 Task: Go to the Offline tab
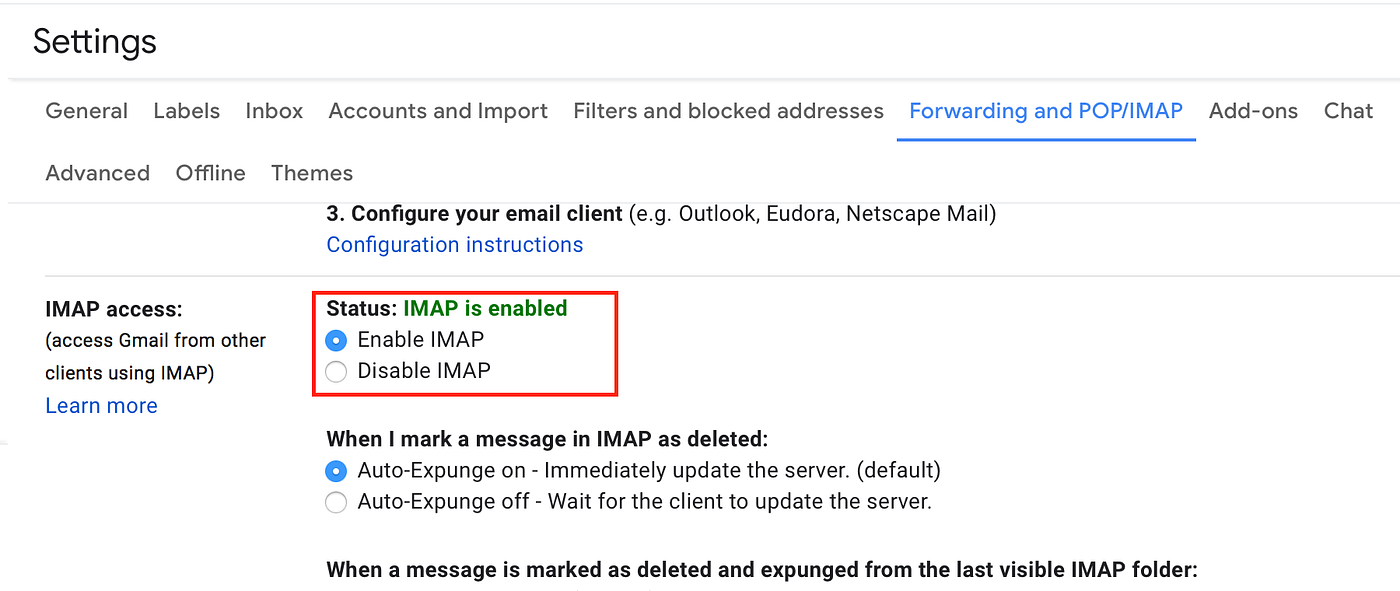[211, 173]
